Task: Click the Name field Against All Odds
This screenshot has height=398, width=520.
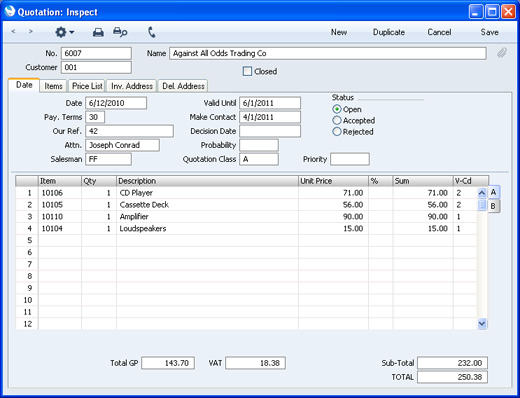Action: [x=328, y=53]
